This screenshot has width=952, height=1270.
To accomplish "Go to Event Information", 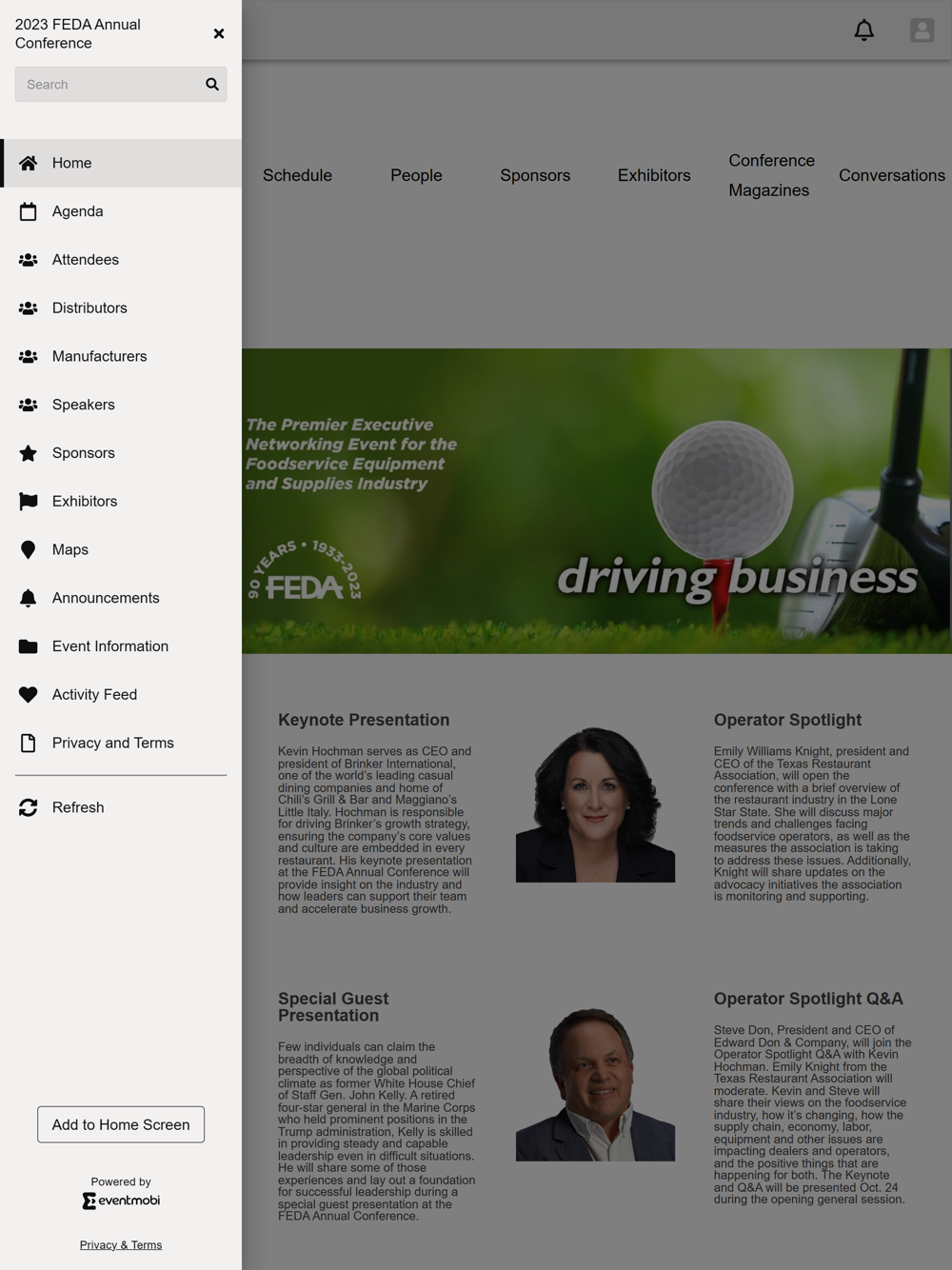I will [x=121, y=646].
